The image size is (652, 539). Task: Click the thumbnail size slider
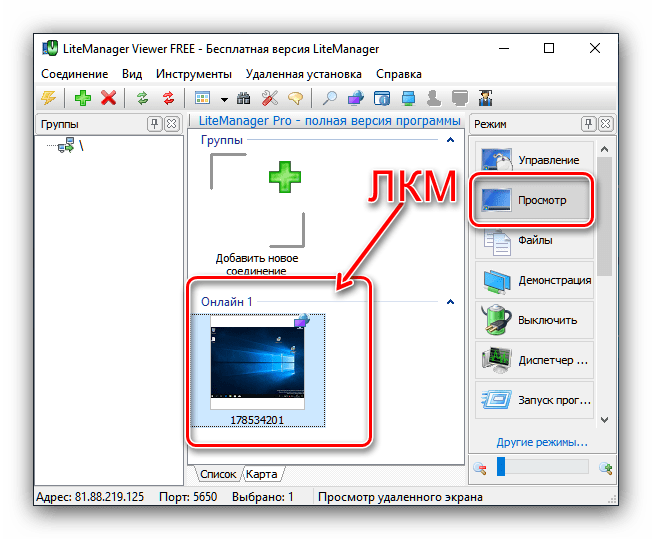coord(545,467)
